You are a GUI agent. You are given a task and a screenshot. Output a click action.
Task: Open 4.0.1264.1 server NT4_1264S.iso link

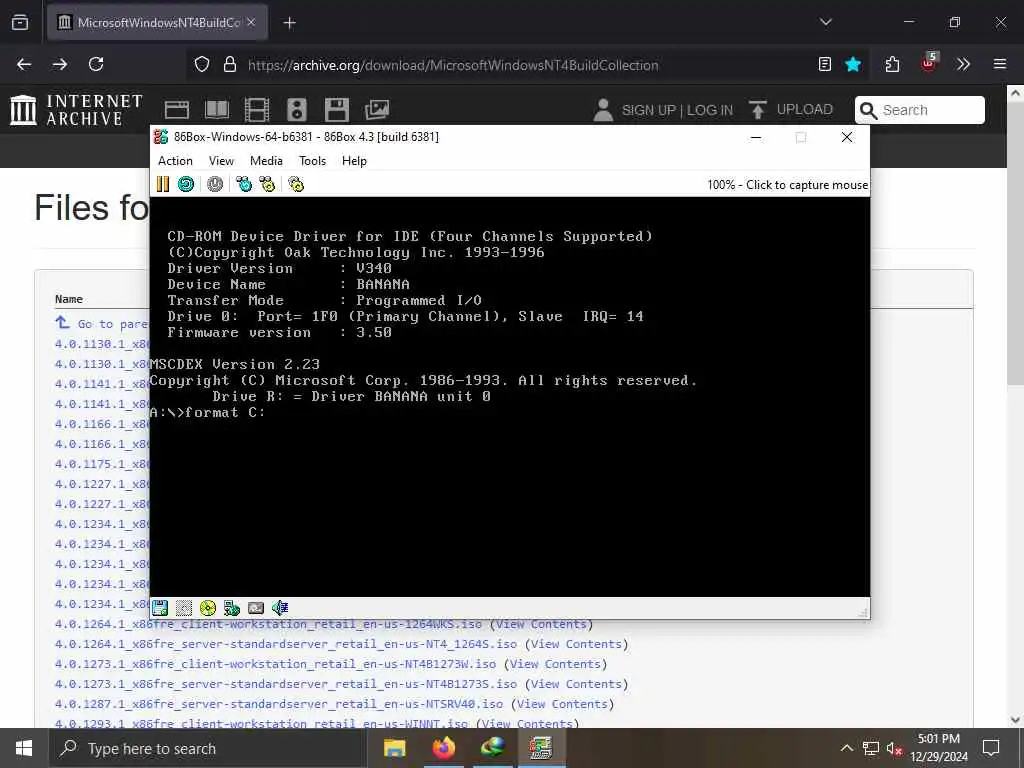285,644
